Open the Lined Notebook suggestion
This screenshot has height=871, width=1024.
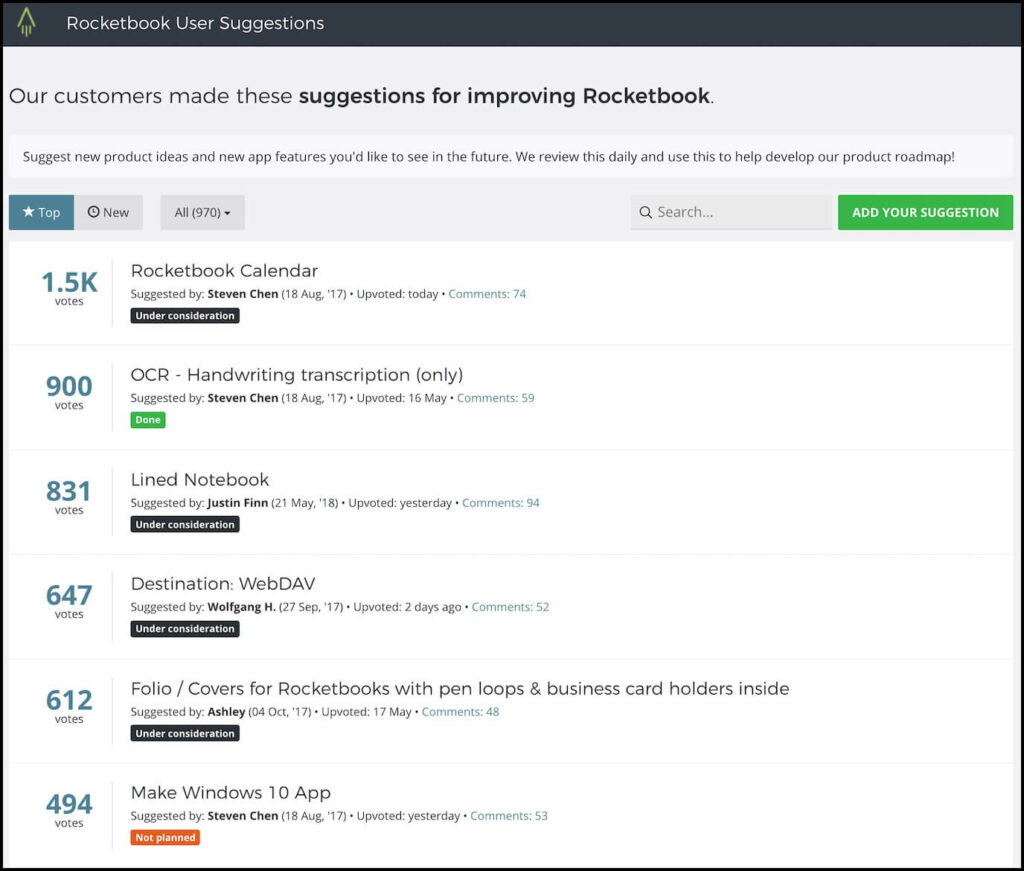(200, 479)
